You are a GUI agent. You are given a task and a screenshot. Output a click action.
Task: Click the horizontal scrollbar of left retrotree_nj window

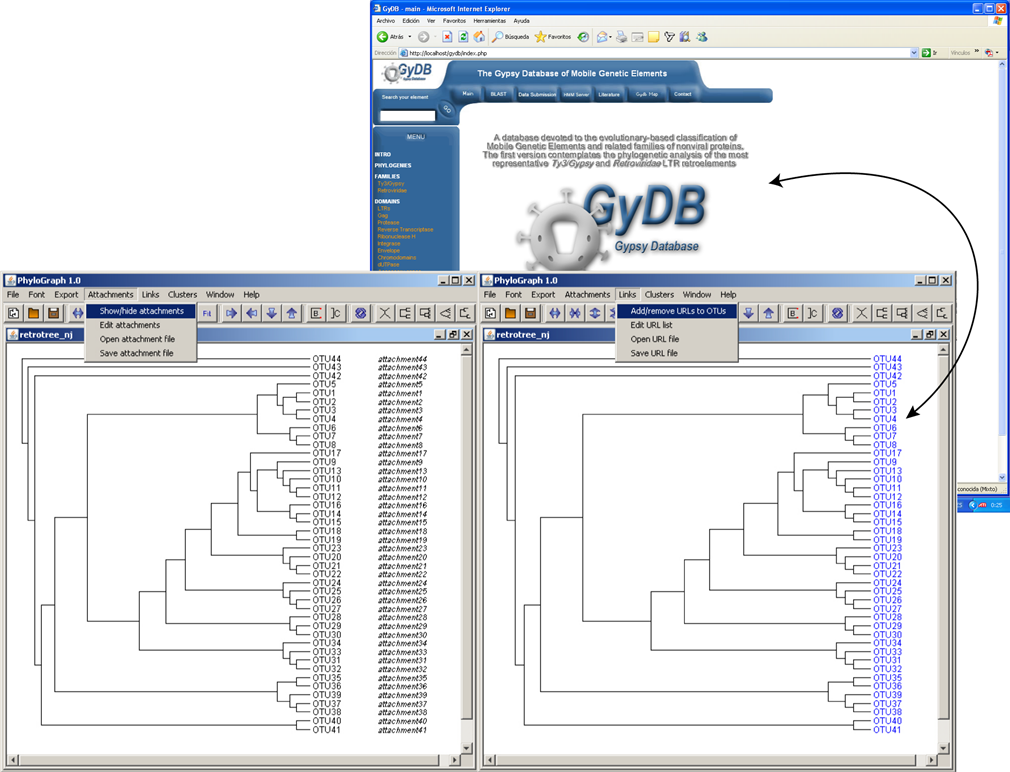(x=234, y=760)
